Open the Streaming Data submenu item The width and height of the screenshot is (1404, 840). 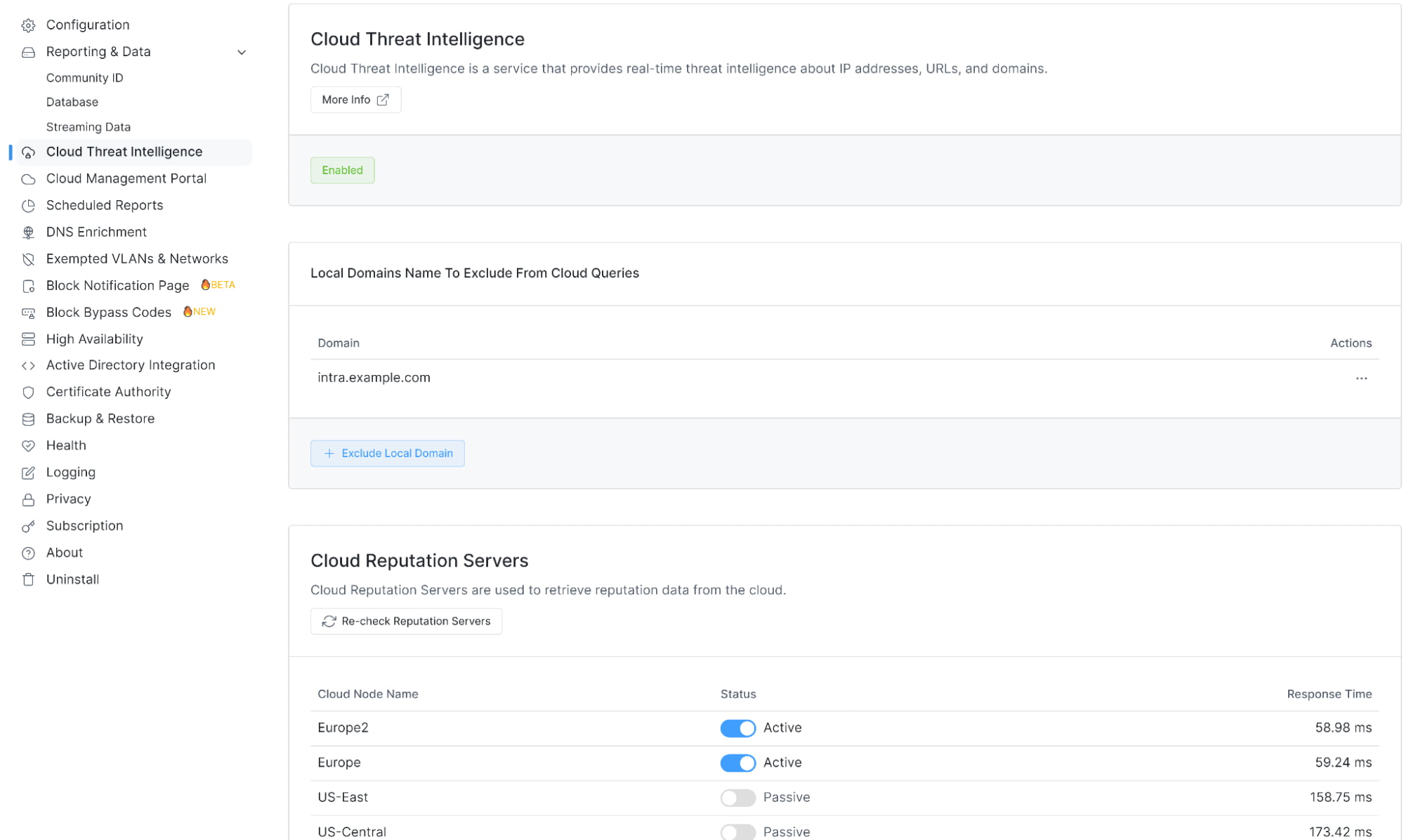tap(88, 127)
